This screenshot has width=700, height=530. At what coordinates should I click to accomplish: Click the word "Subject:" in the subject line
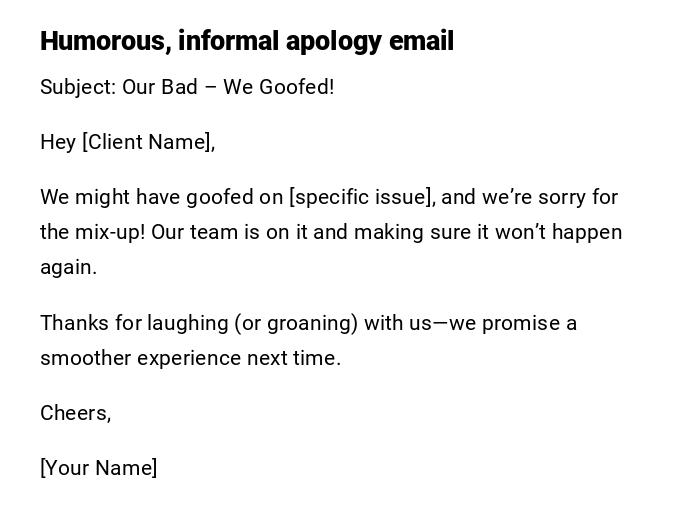[78, 87]
